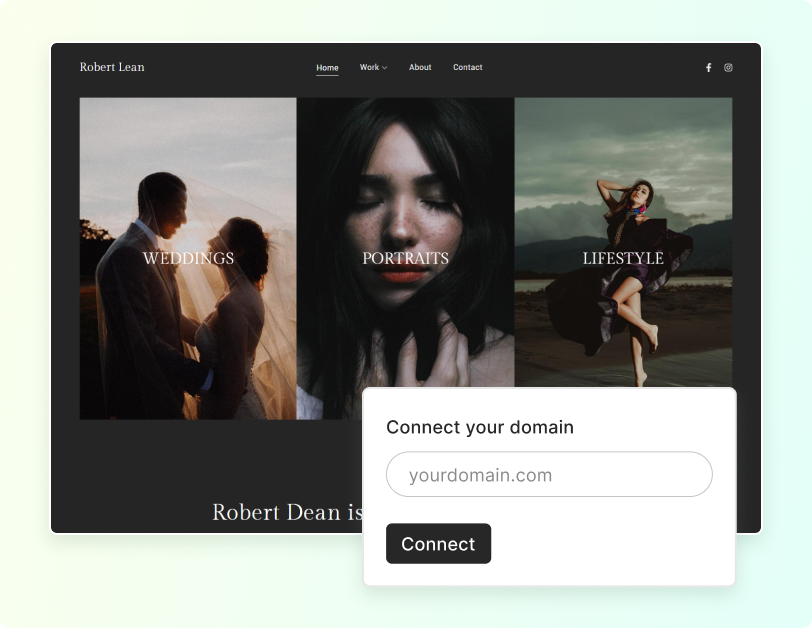The width and height of the screenshot is (812, 628).
Task: Click the WEDDINGS gallery title
Action: coord(188,258)
